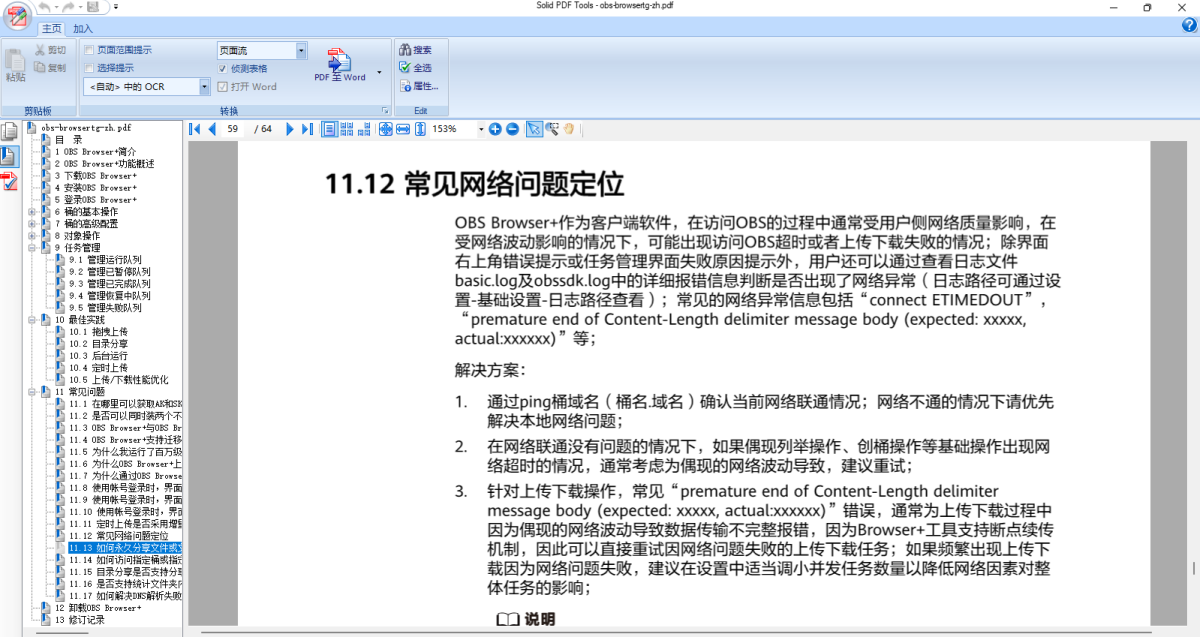Enable the 选择提示 checkbox
The width and height of the screenshot is (1200, 637).
pos(89,68)
